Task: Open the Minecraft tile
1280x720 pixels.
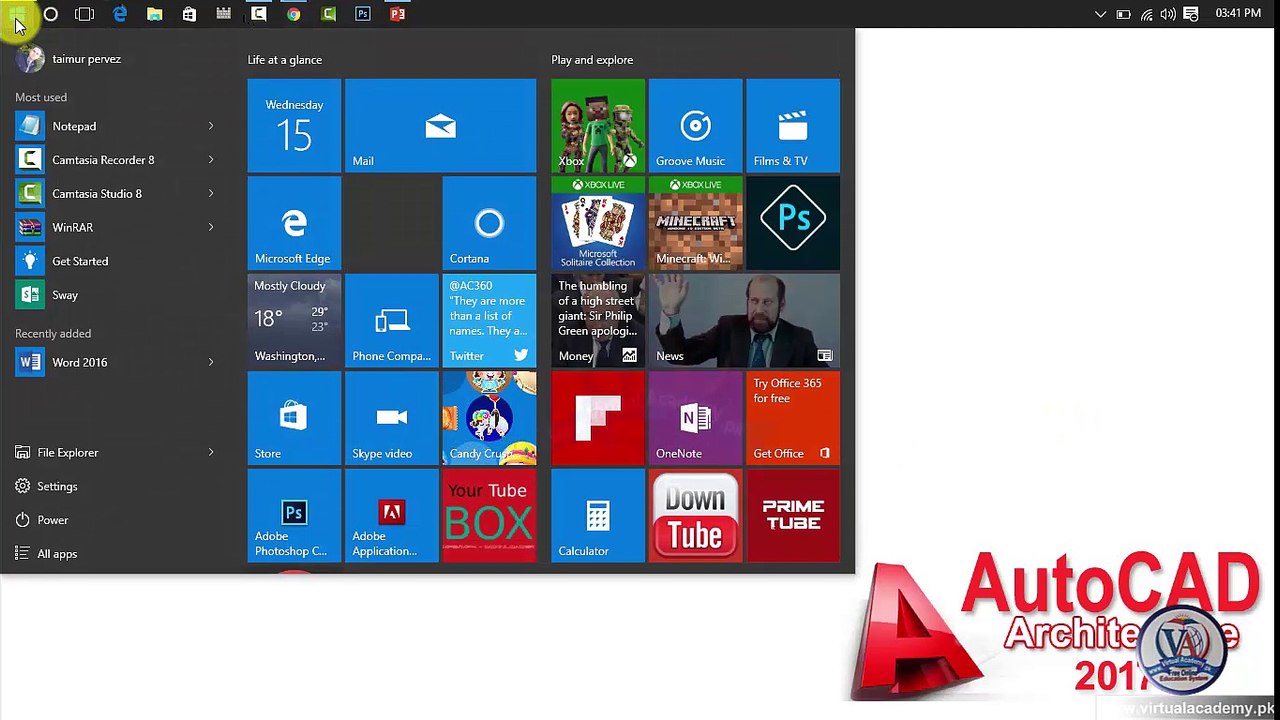Action: [695, 224]
